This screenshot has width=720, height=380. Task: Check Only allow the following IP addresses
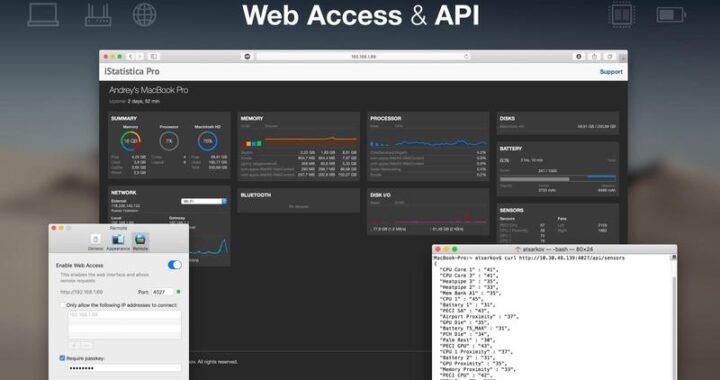(x=62, y=305)
